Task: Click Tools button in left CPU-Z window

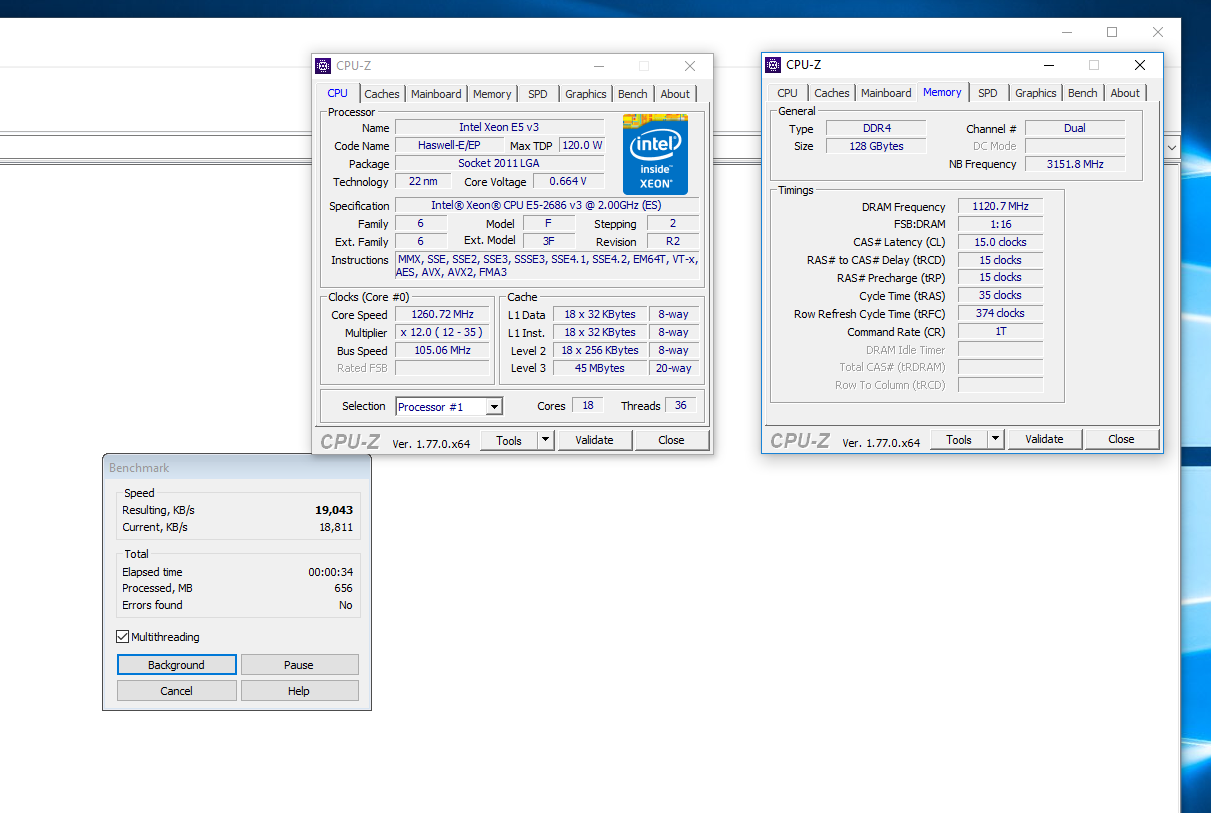Action: pos(509,440)
